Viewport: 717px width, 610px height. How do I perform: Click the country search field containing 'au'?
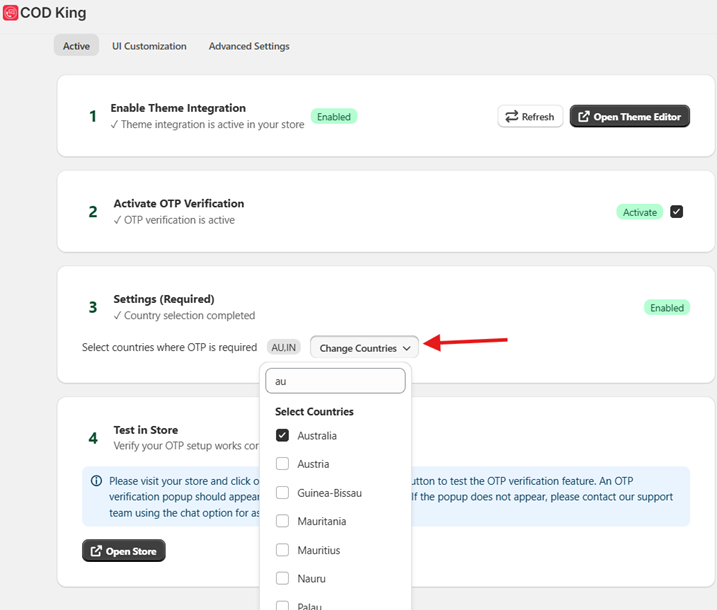pyautogui.click(x=335, y=381)
